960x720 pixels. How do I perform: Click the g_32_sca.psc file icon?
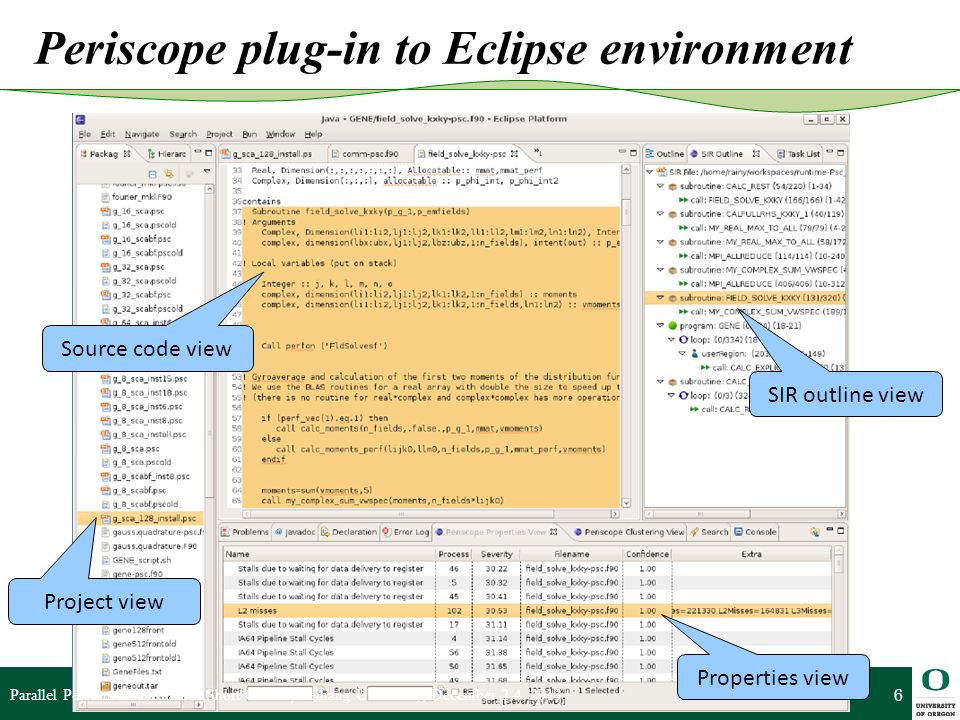pyautogui.click(x=105, y=267)
